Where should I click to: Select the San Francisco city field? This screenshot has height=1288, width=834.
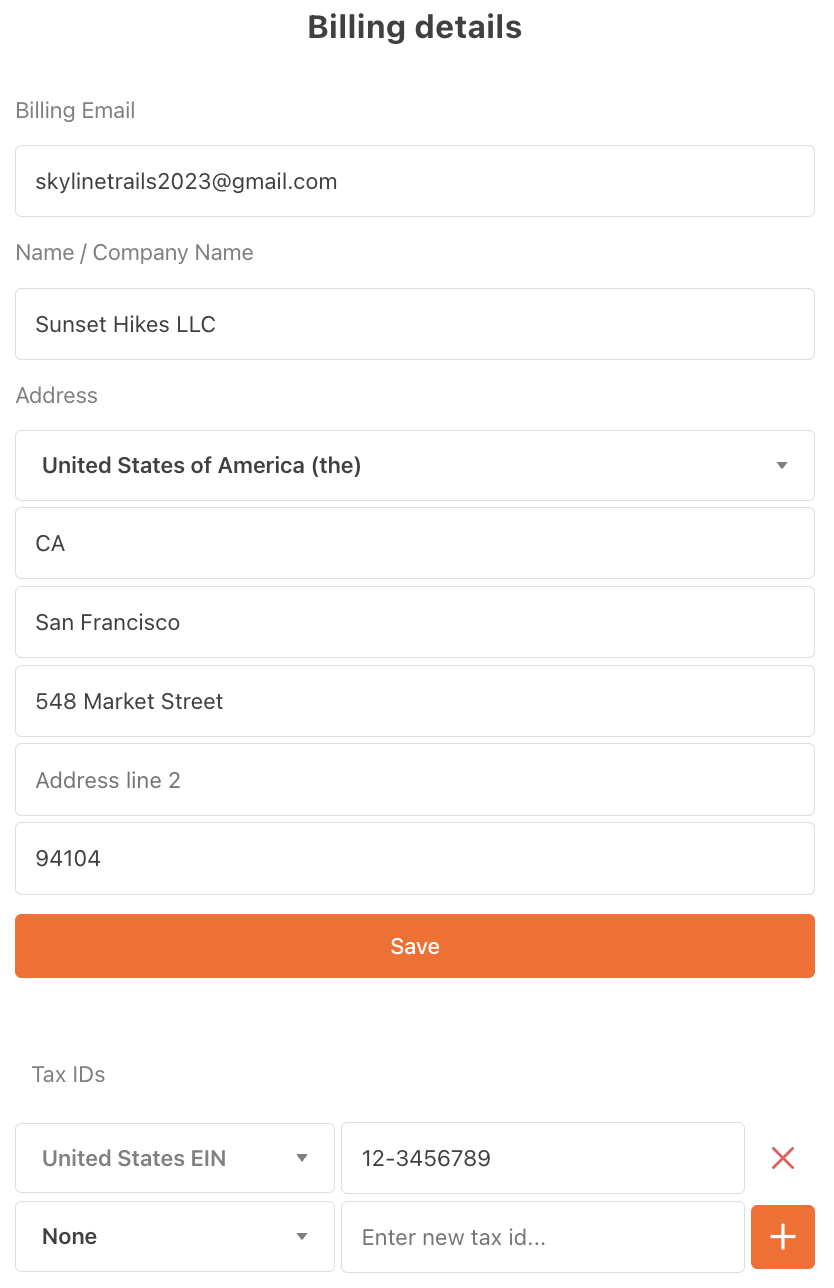coord(415,622)
